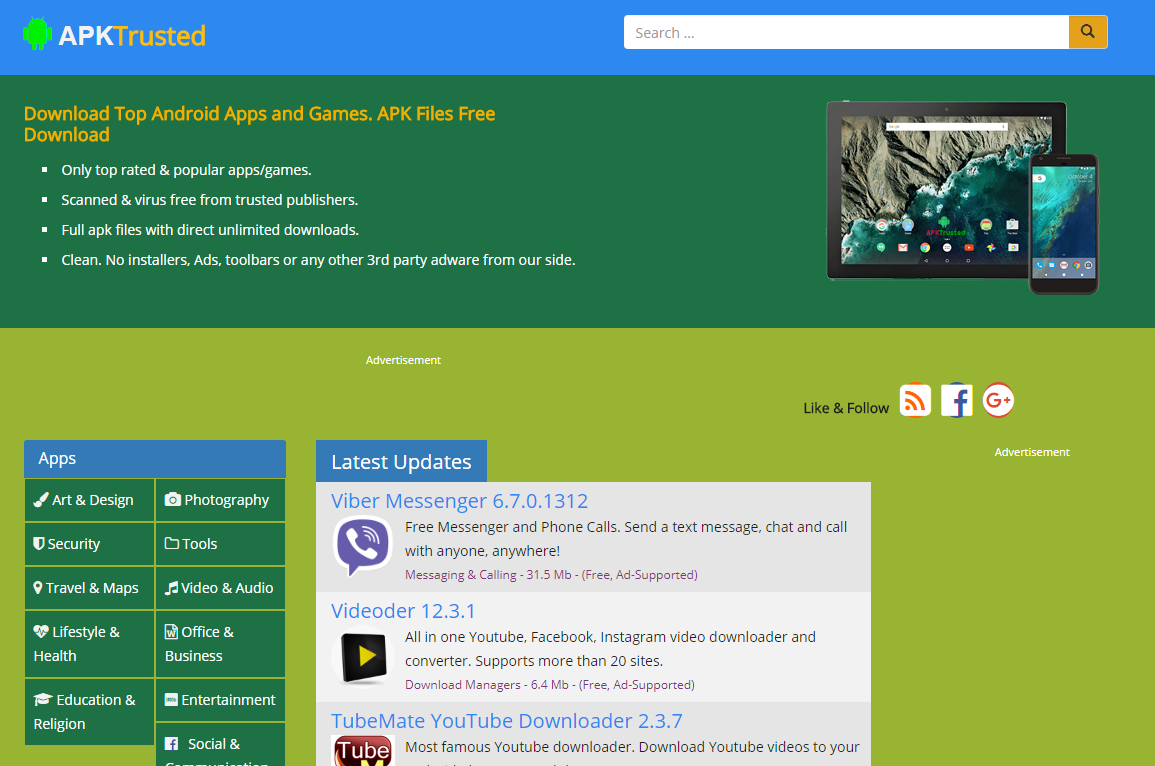Open Videoder 12.3.1 title link

click(x=403, y=611)
